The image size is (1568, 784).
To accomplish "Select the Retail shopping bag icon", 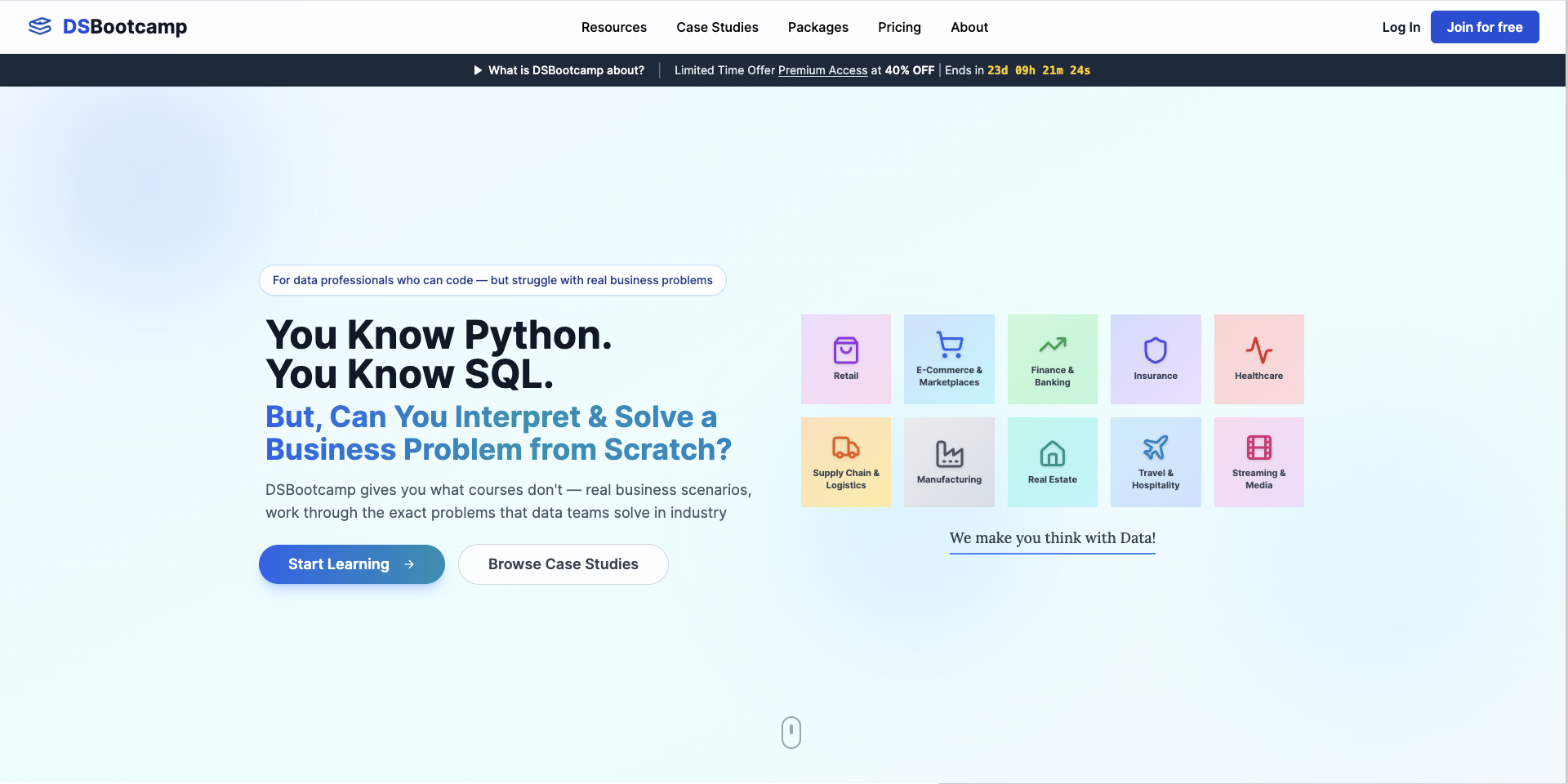I will (x=846, y=350).
